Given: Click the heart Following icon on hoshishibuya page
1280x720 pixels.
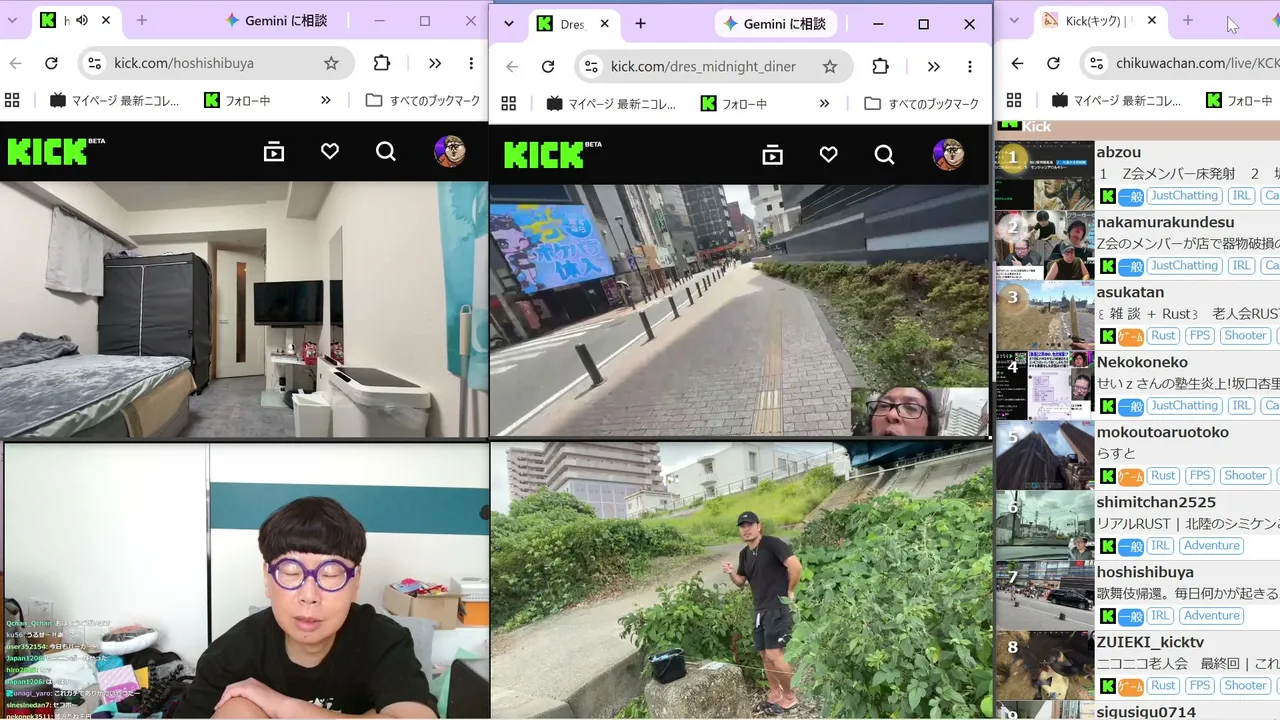Looking at the screenshot, I should coord(330,152).
